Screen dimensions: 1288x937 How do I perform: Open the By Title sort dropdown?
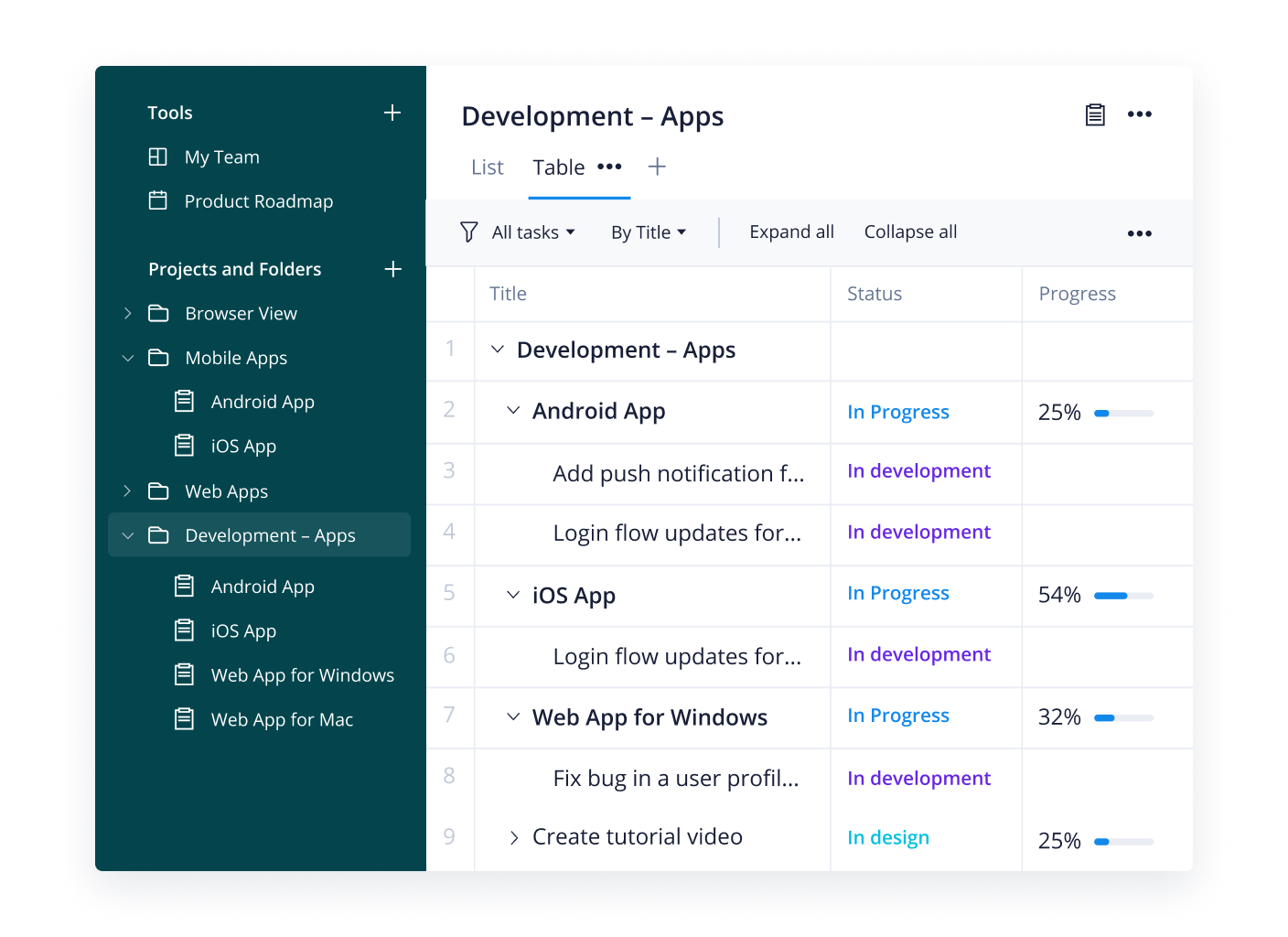point(648,232)
